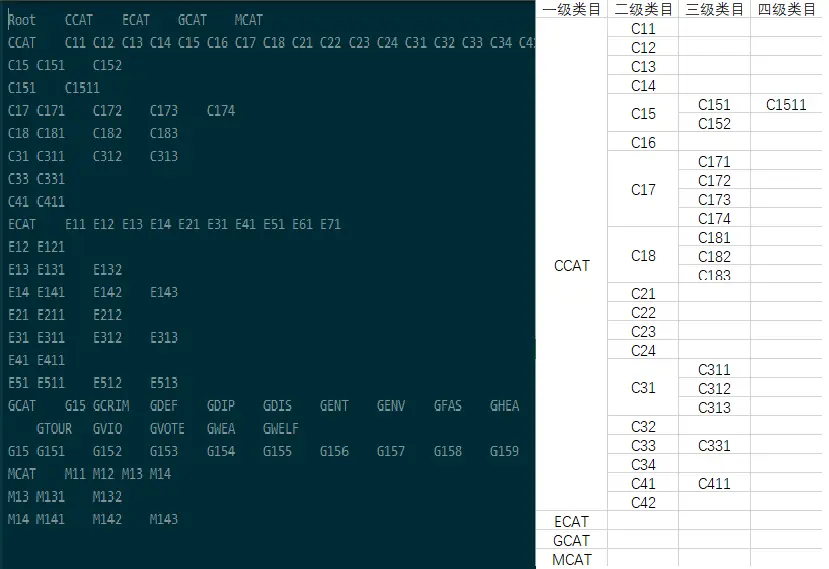The height and width of the screenshot is (569, 829).
Task: Select 'C1511' in the editor's C151 line
Action: click(x=82, y=88)
